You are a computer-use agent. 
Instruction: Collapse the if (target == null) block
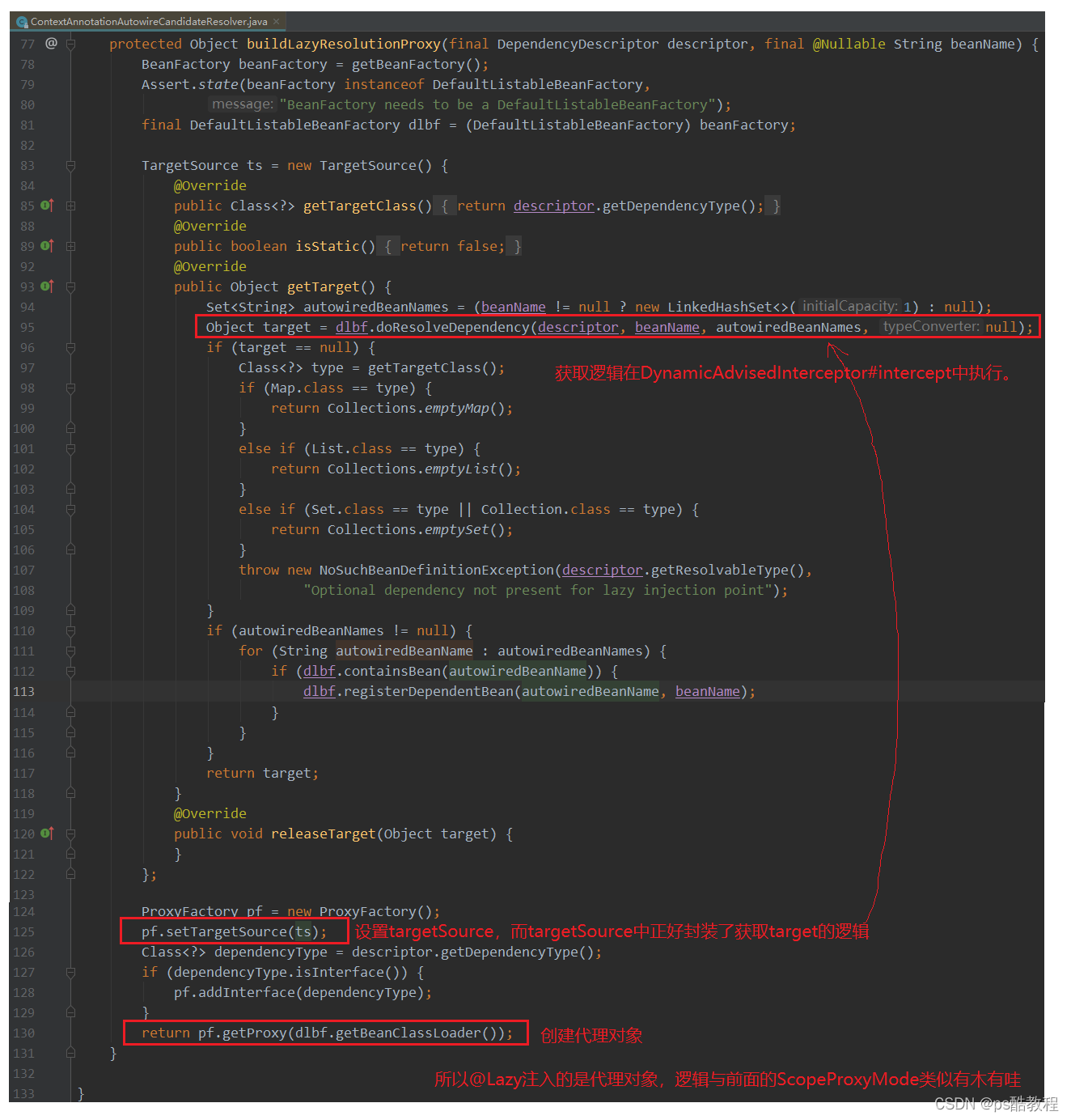[x=70, y=347]
